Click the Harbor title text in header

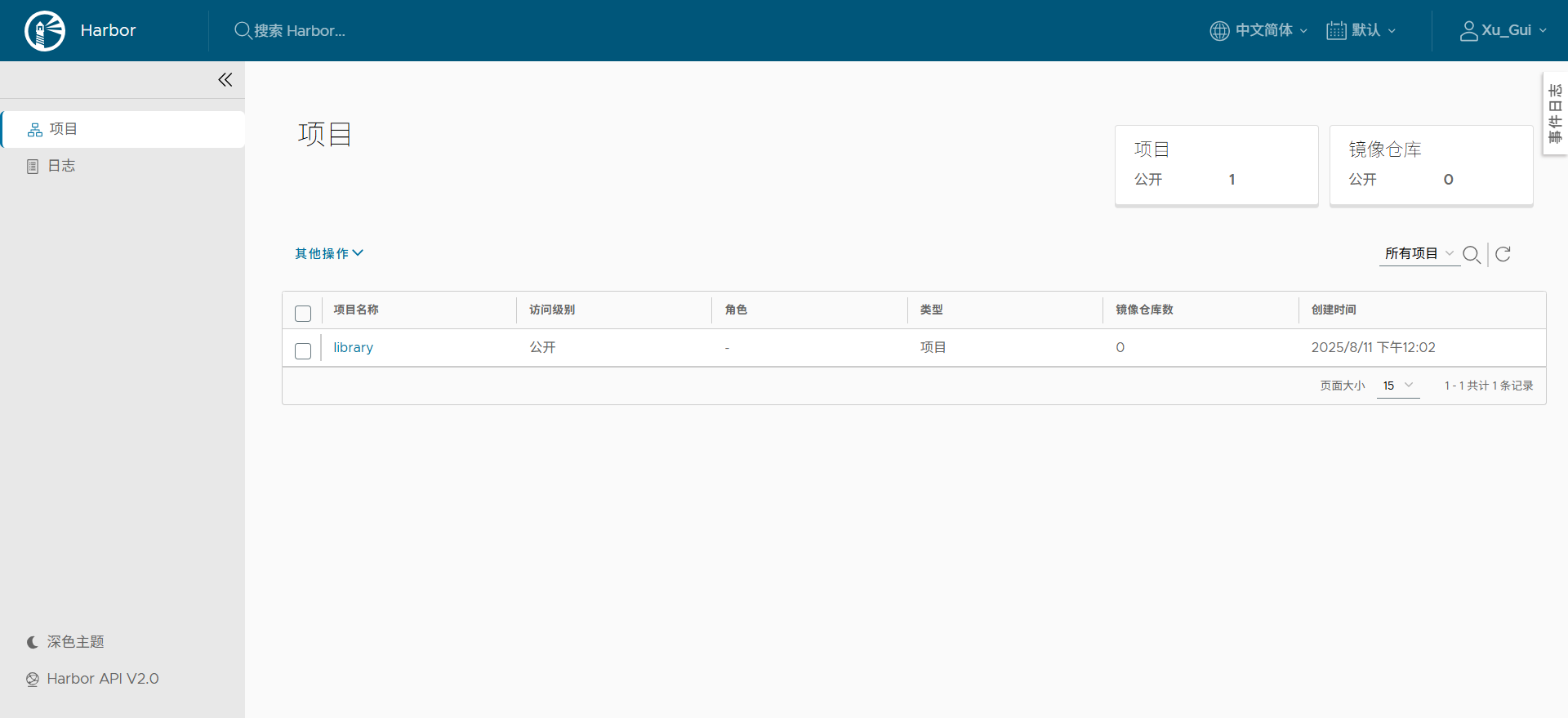coord(108,30)
